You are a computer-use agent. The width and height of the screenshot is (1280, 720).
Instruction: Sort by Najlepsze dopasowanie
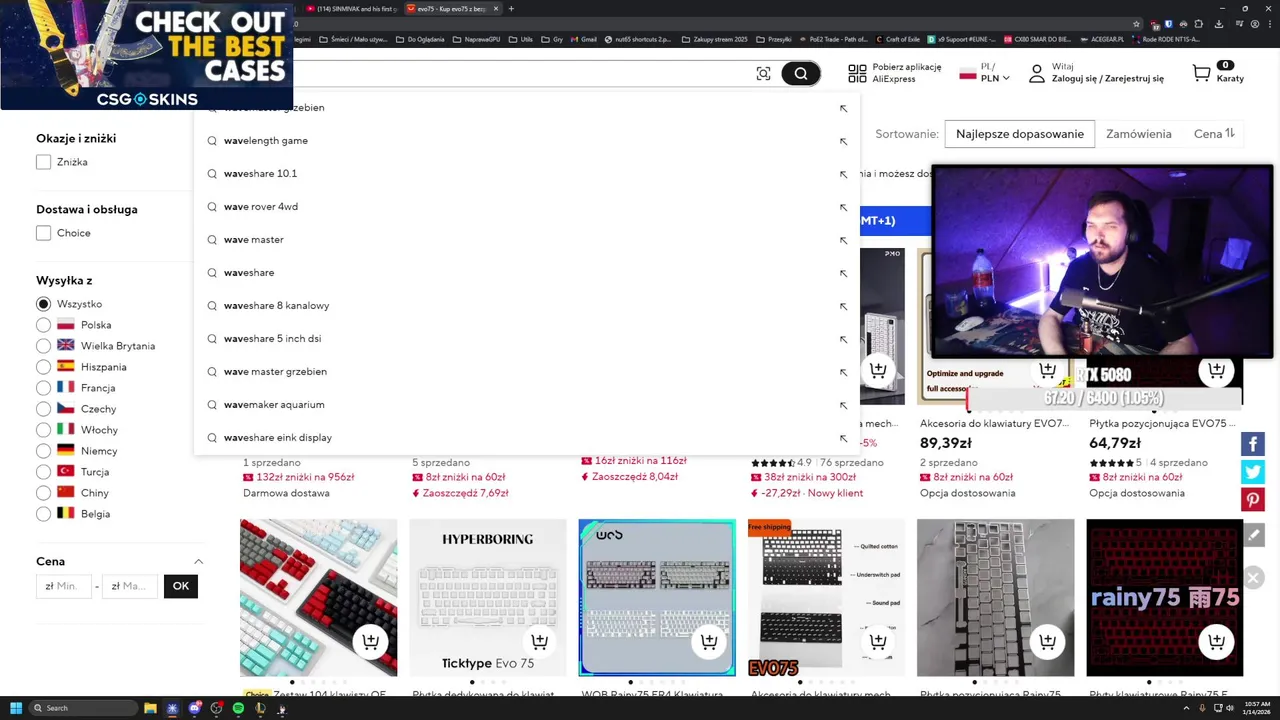pyautogui.click(x=1020, y=134)
